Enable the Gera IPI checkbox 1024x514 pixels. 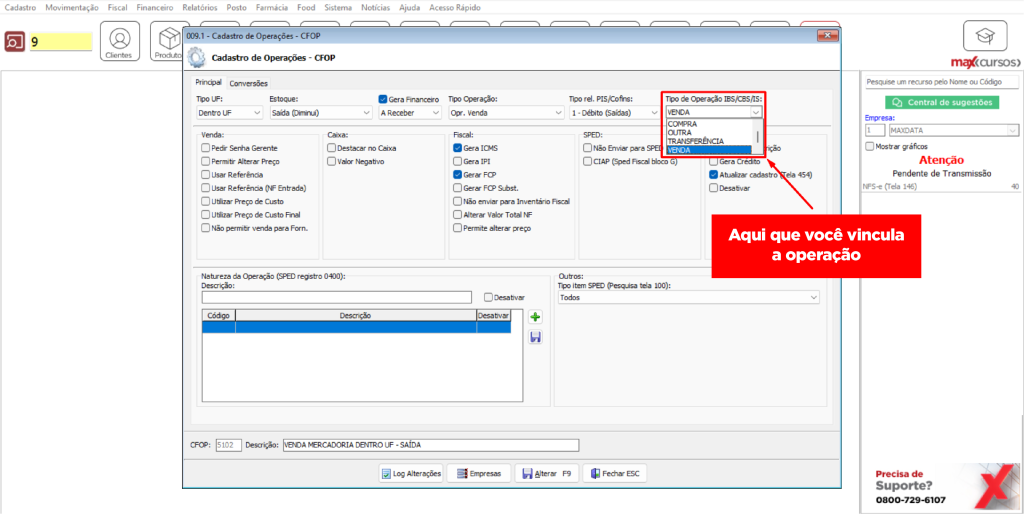point(458,160)
